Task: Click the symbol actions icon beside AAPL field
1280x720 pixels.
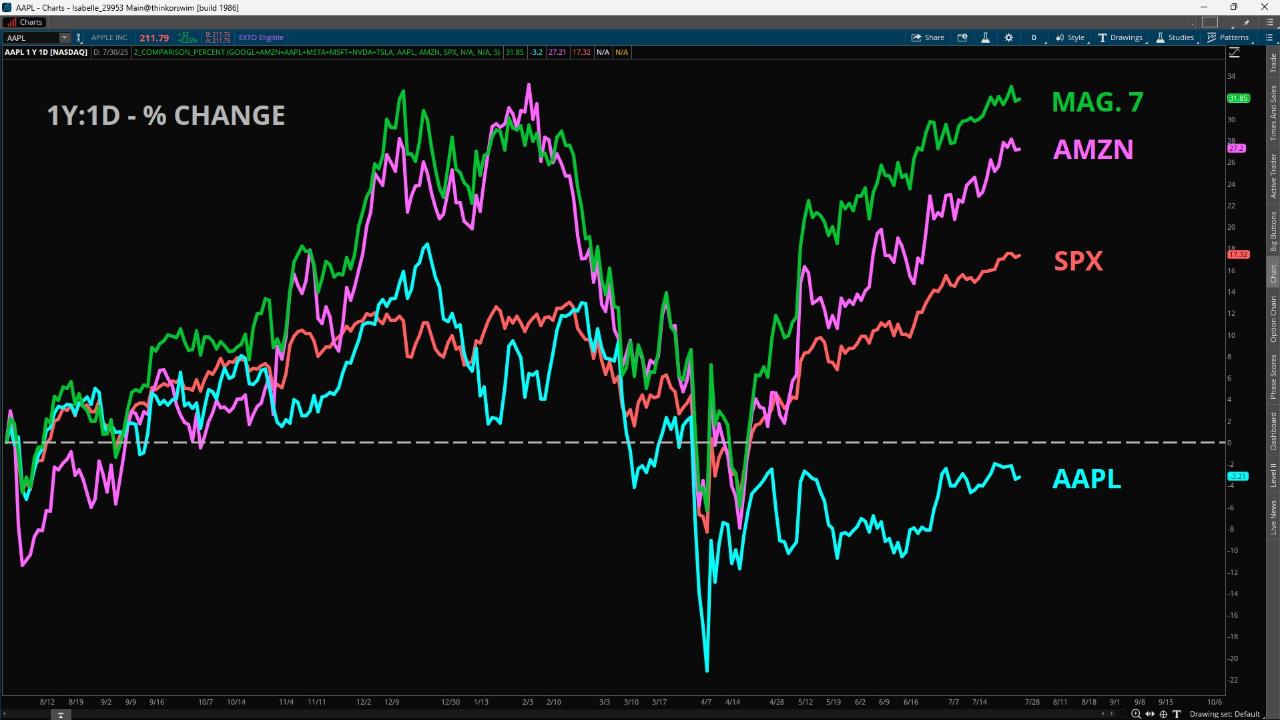Action: [79, 38]
